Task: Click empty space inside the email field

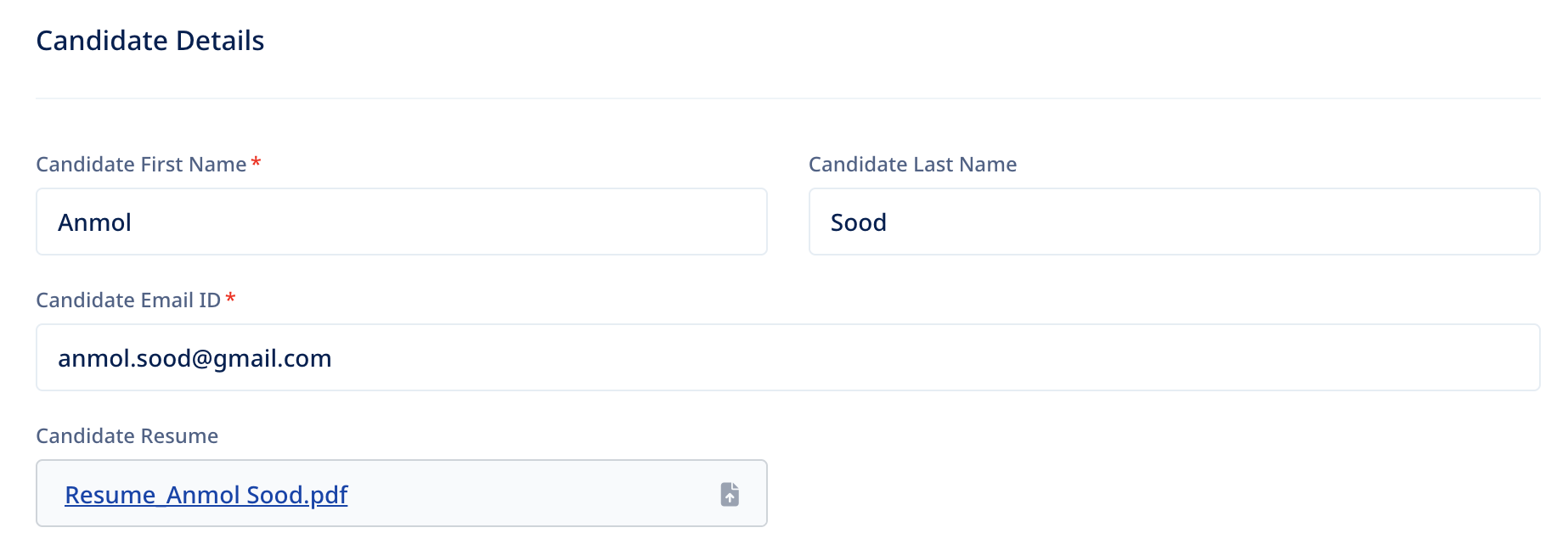Action: click(x=934, y=357)
